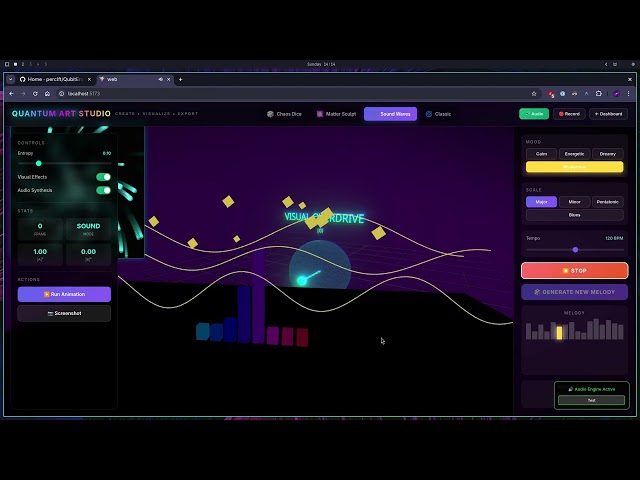Screen dimensions: 640x480
Task: Set mood to Energetic
Action: [x=574, y=154]
